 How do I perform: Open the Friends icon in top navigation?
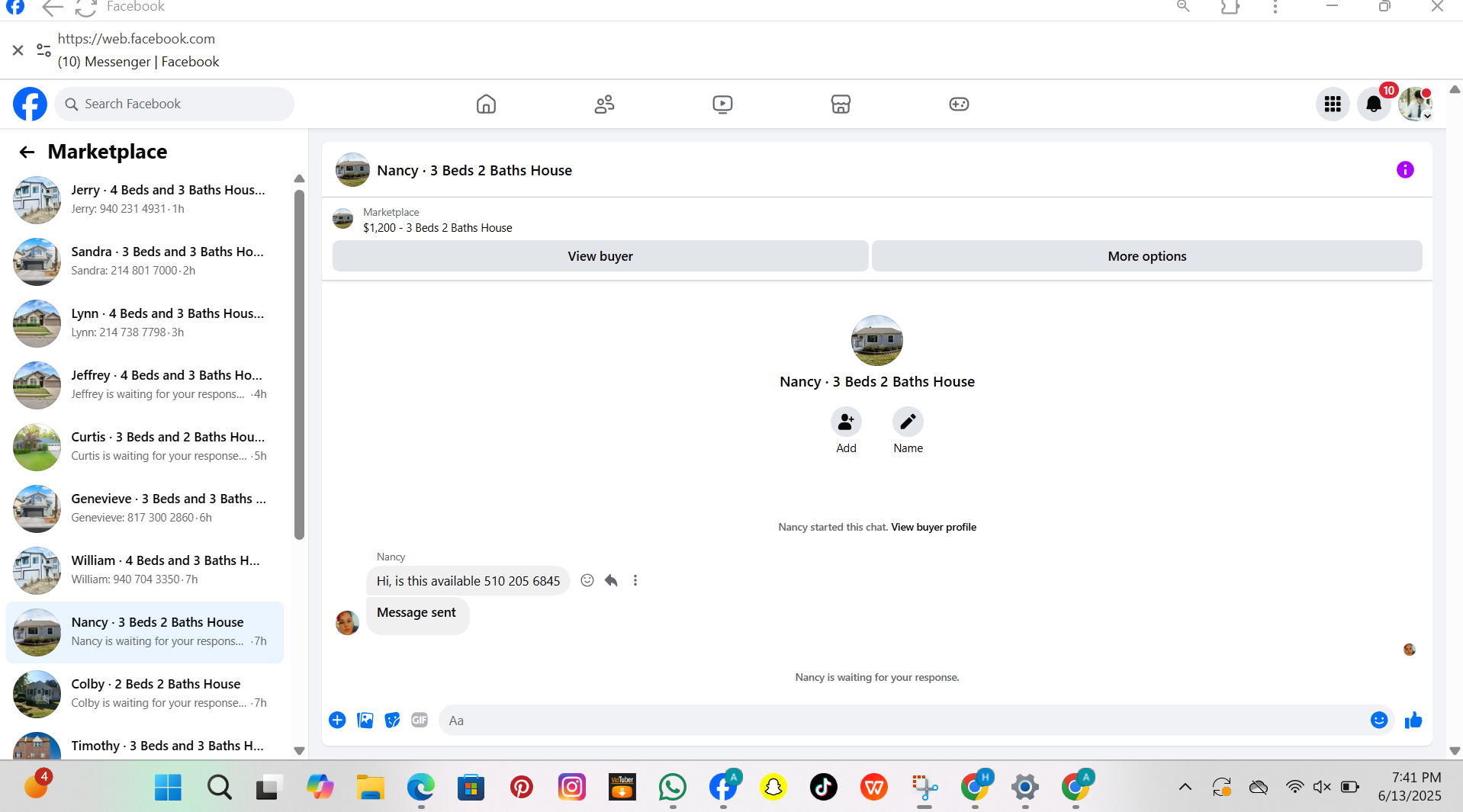pos(604,104)
